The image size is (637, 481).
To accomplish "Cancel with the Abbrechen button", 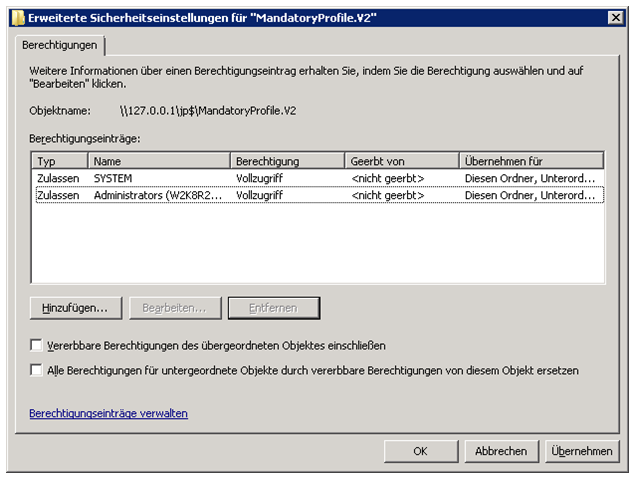I will coord(501,451).
